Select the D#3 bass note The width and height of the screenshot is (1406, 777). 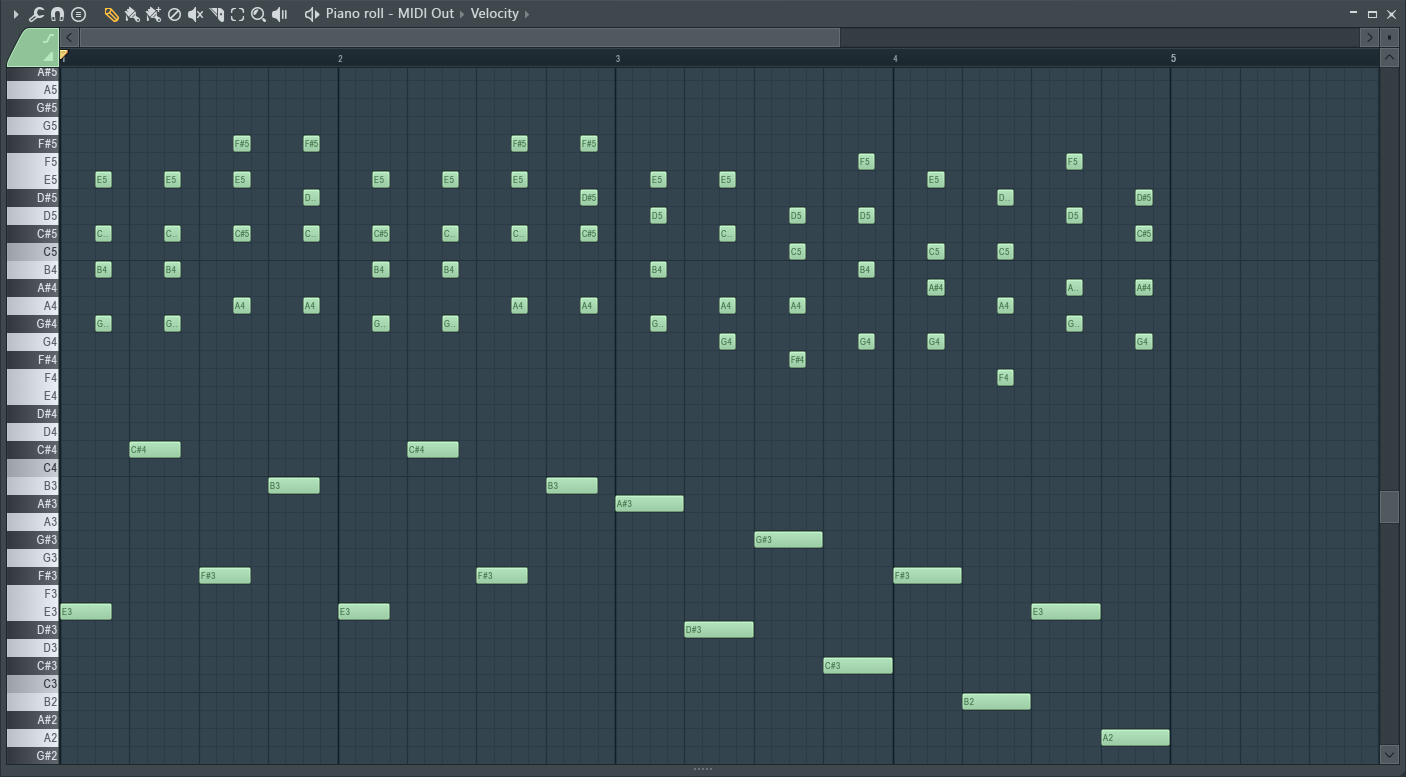tap(718, 630)
